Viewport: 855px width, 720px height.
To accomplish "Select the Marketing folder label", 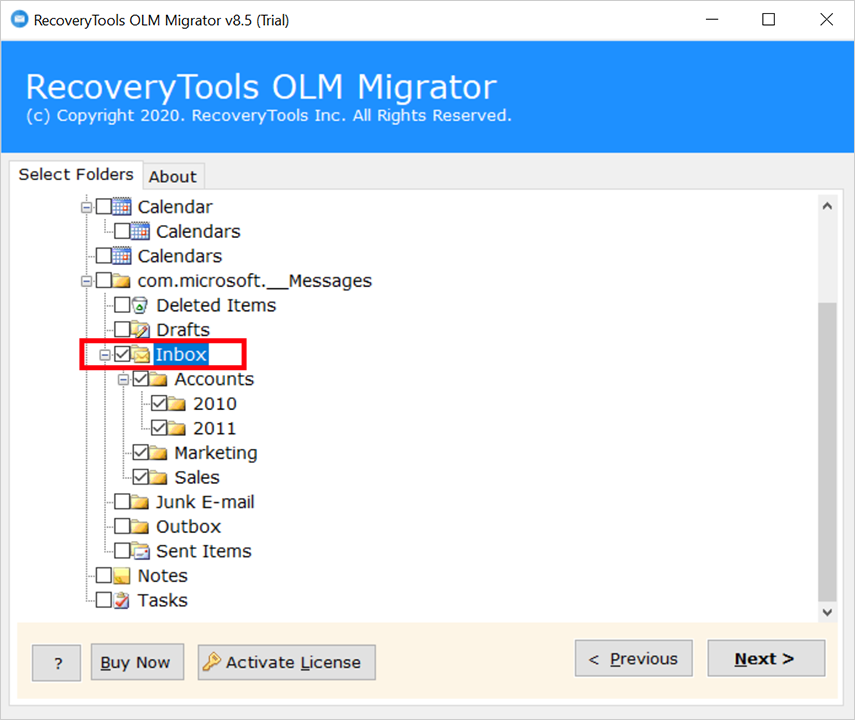I will click(x=216, y=453).
